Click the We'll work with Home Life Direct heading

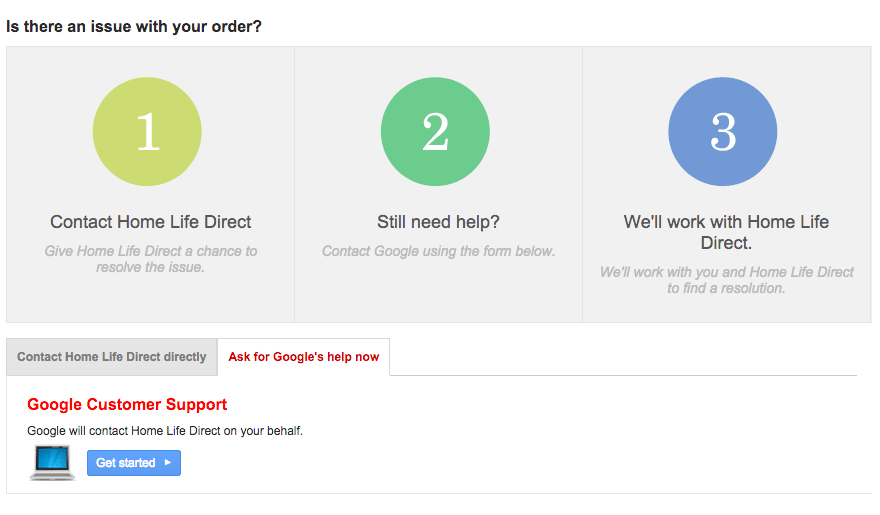(x=726, y=232)
